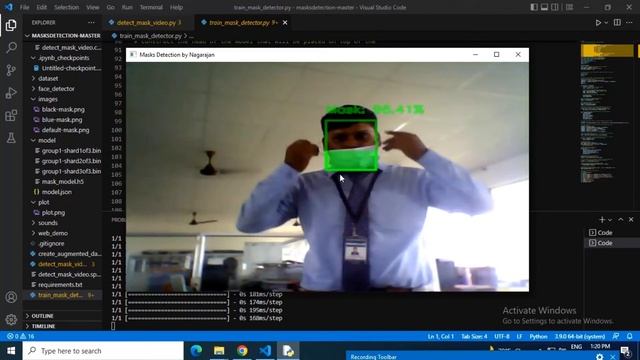Open the File menu
This screenshot has height=360, width=640.
point(24,7)
